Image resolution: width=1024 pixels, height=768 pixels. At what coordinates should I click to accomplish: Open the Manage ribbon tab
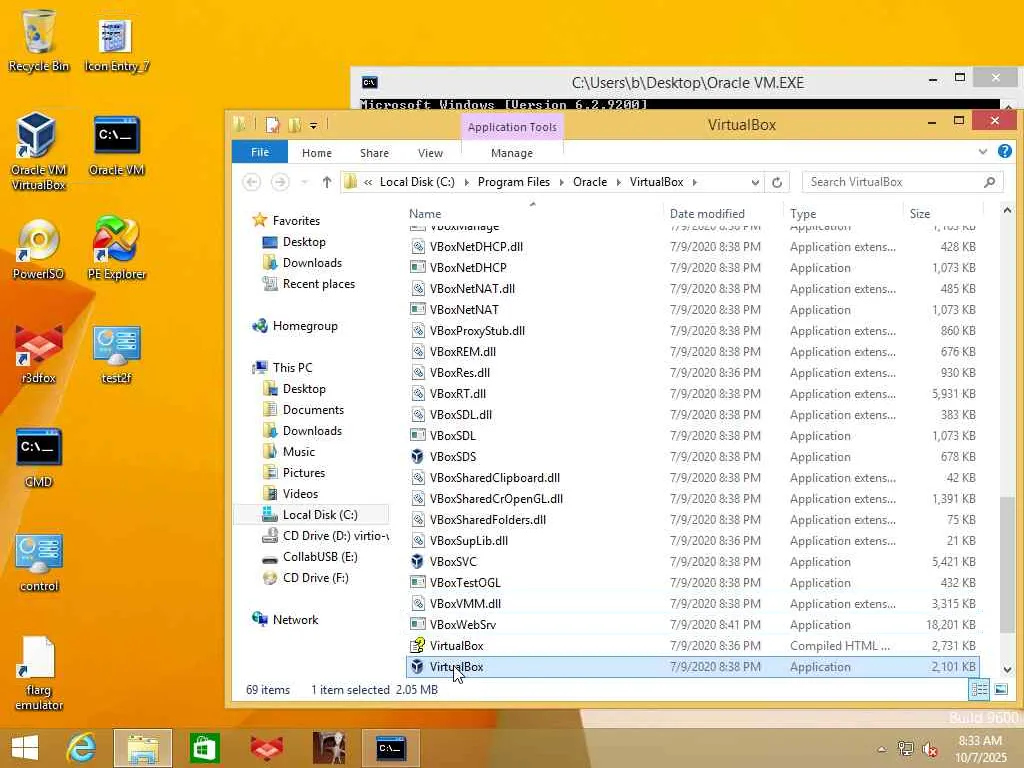512,153
